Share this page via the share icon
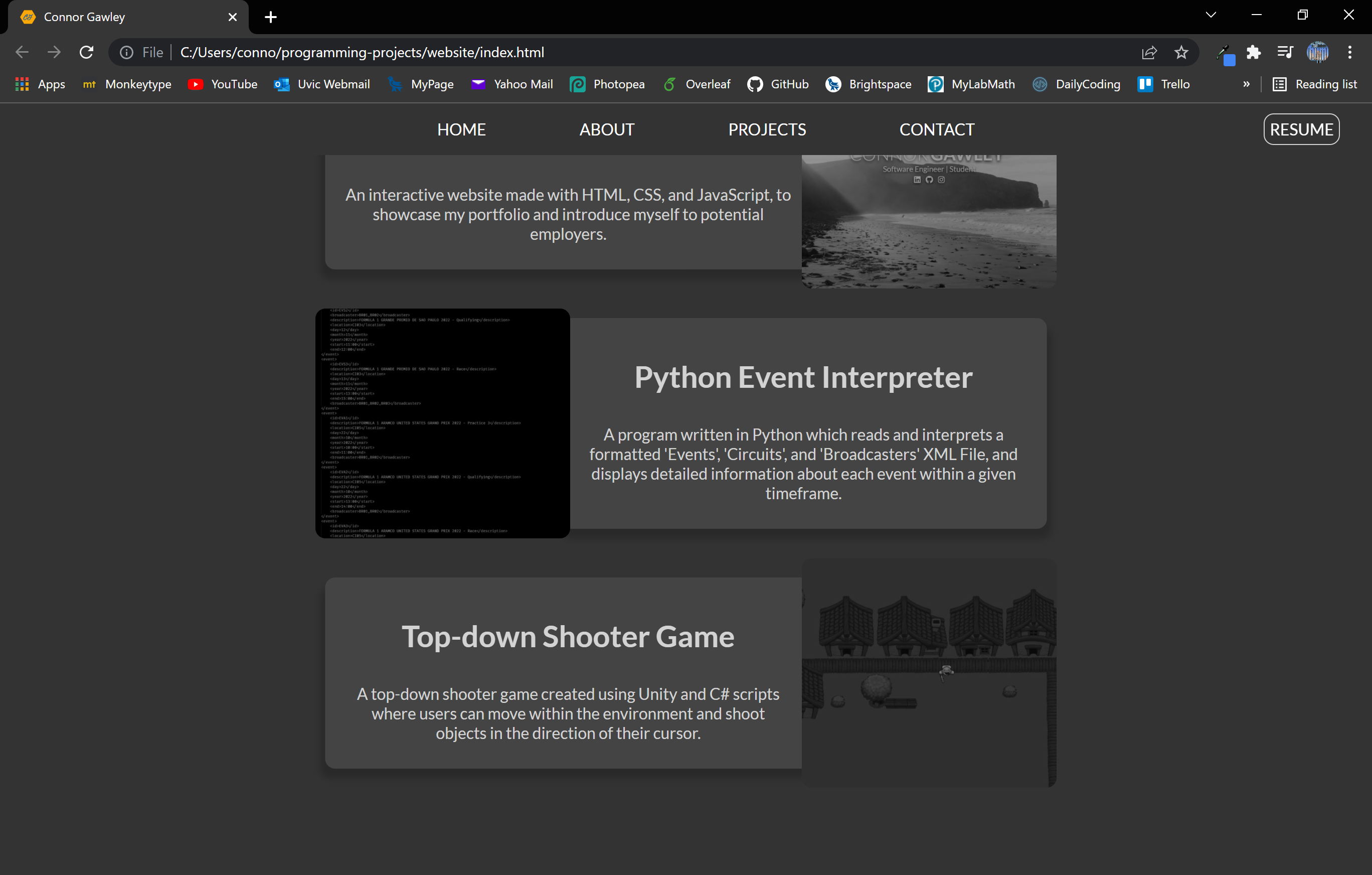 [1149, 53]
